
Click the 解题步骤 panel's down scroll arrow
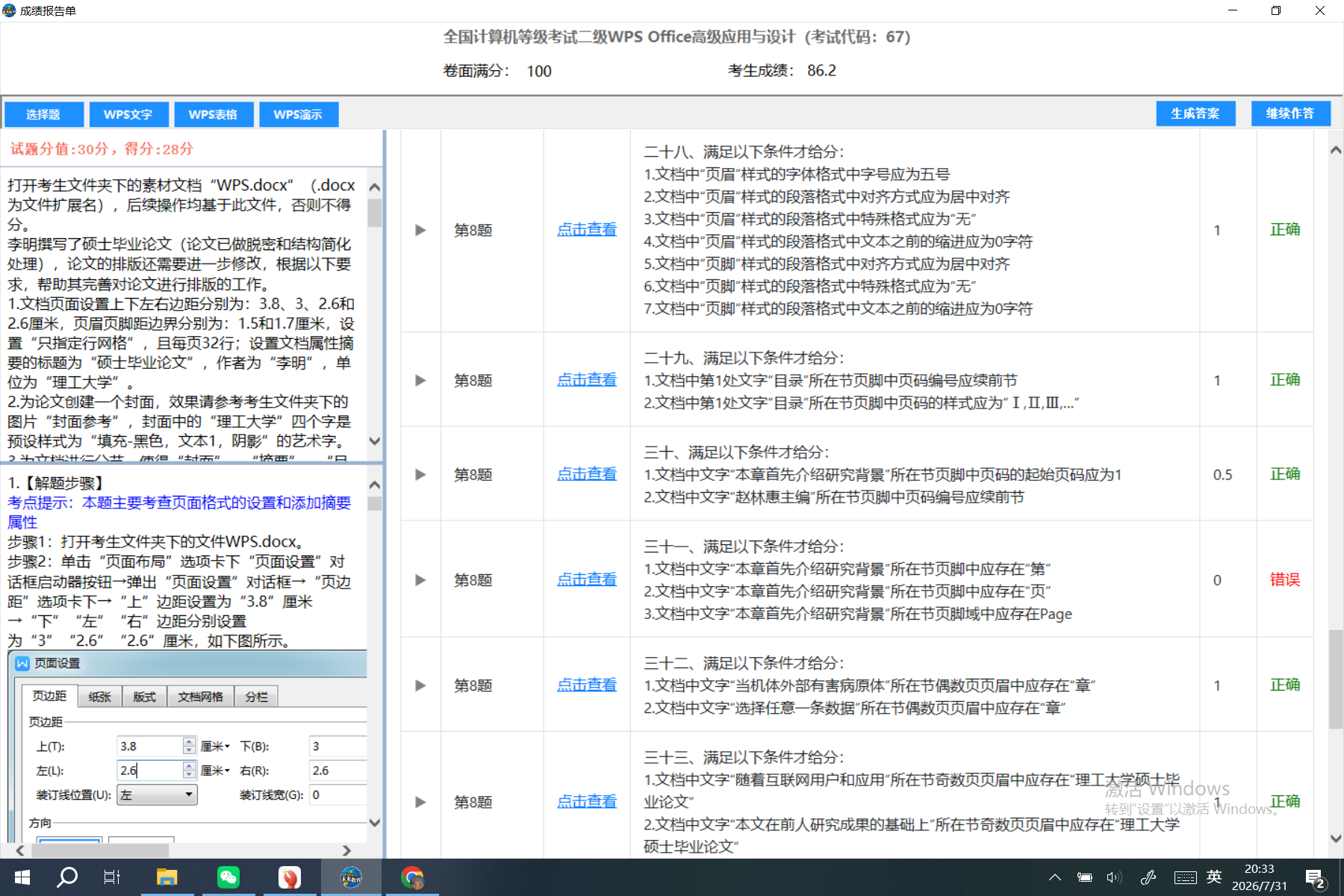tap(375, 823)
